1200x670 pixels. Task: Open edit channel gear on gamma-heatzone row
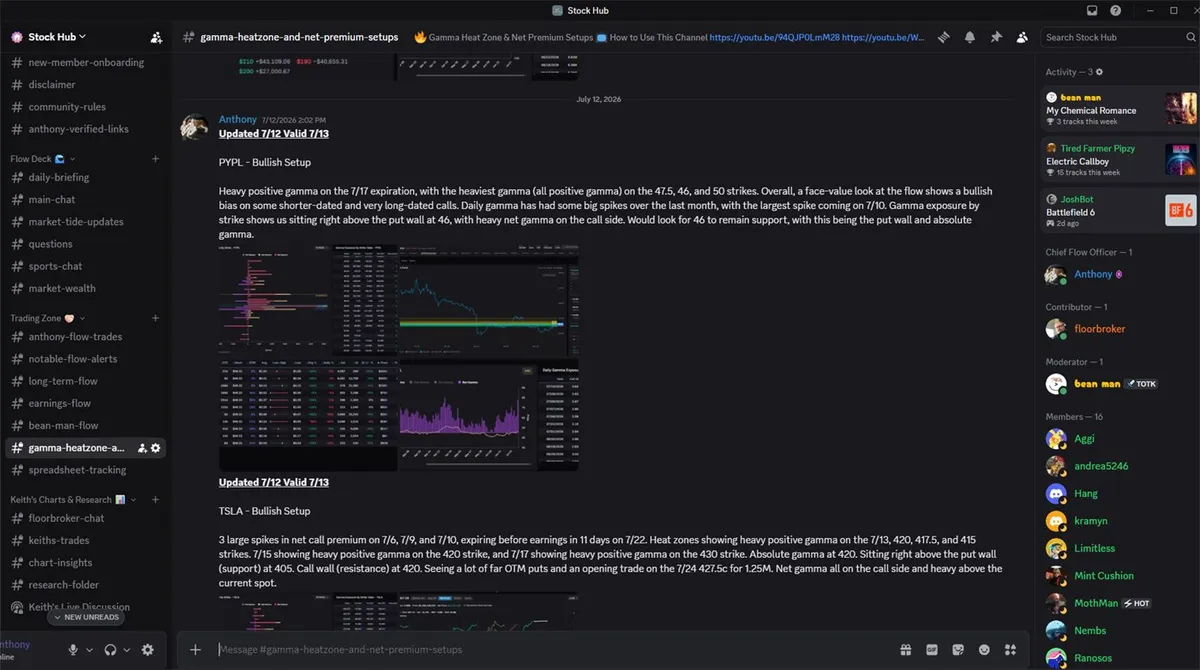(156, 448)
